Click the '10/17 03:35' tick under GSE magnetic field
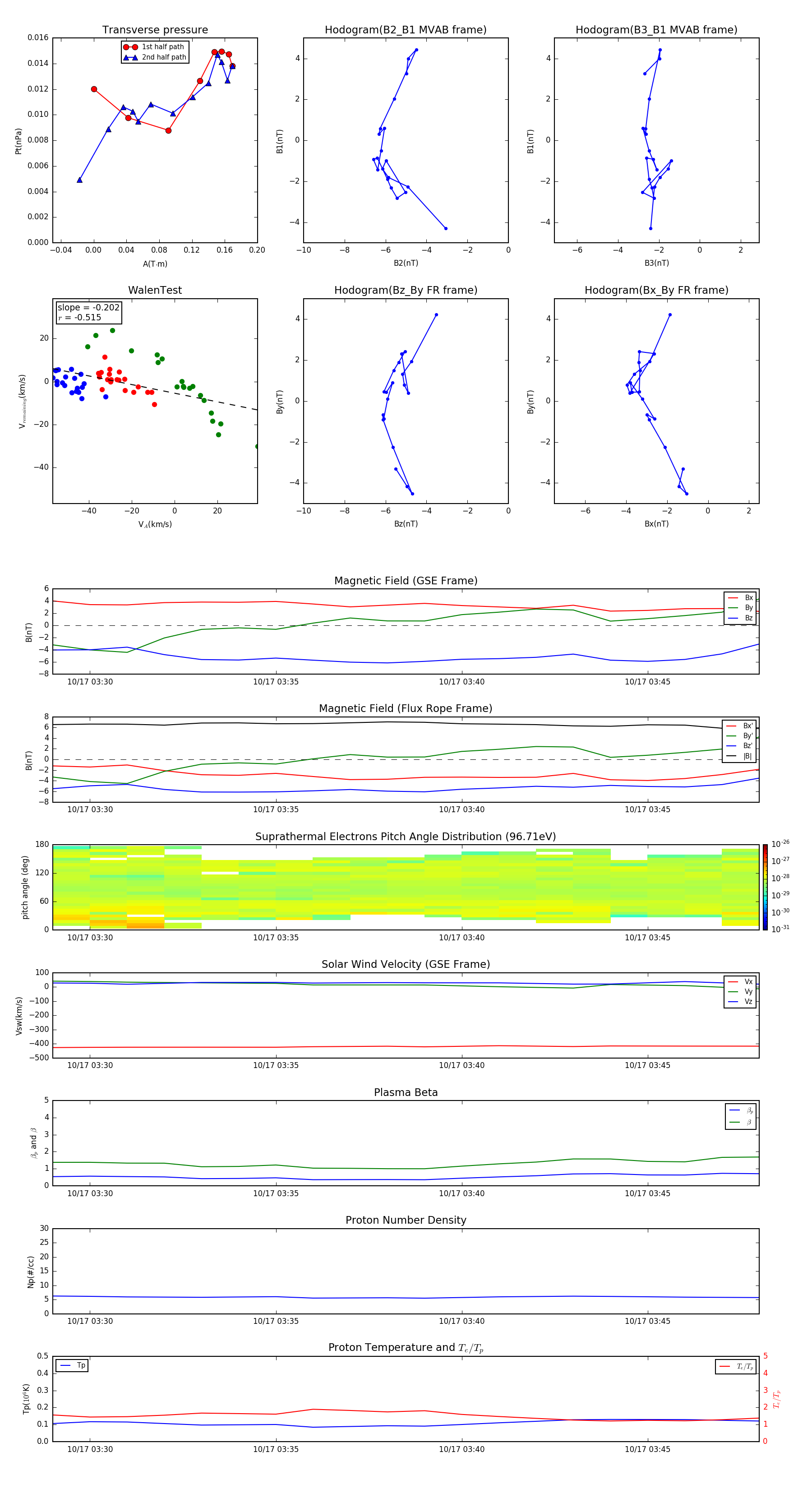 (x=276, y=681)
